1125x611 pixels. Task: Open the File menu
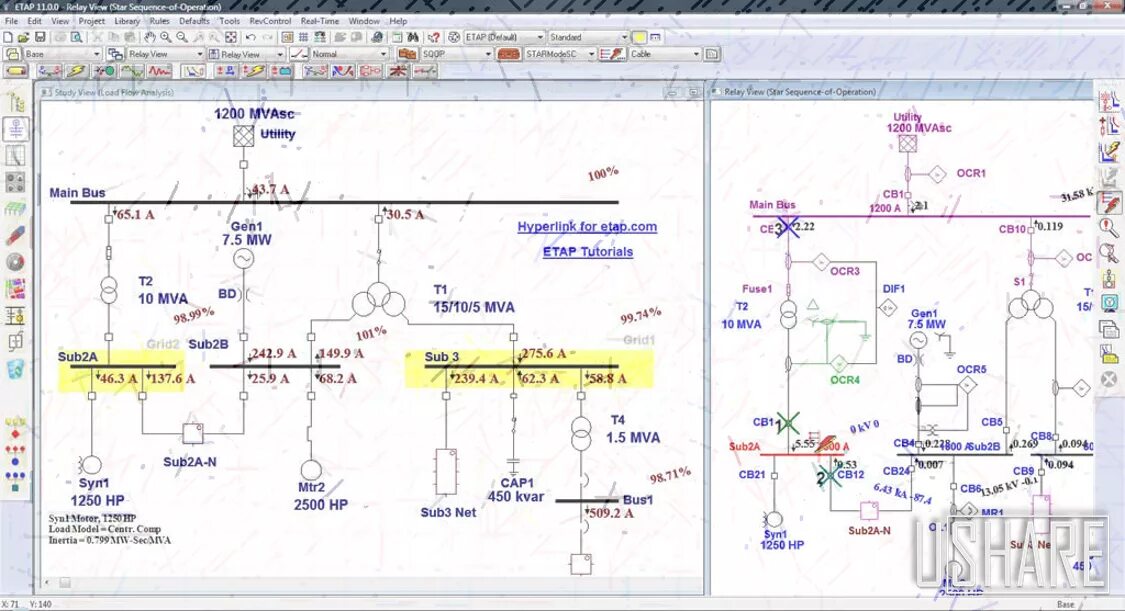(11, 22)
